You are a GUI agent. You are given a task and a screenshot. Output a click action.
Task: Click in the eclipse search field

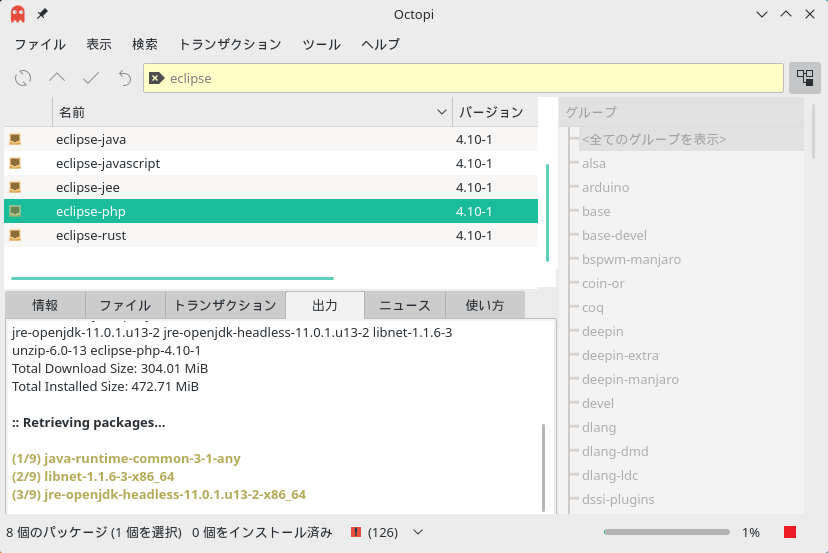pyautogui.click(x=463, y=78)
